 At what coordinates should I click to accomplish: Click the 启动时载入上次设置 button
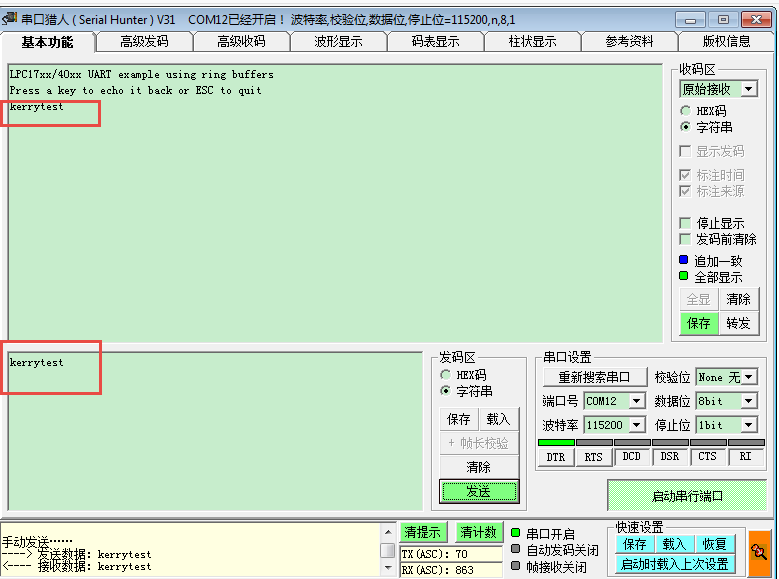point(675,564)
